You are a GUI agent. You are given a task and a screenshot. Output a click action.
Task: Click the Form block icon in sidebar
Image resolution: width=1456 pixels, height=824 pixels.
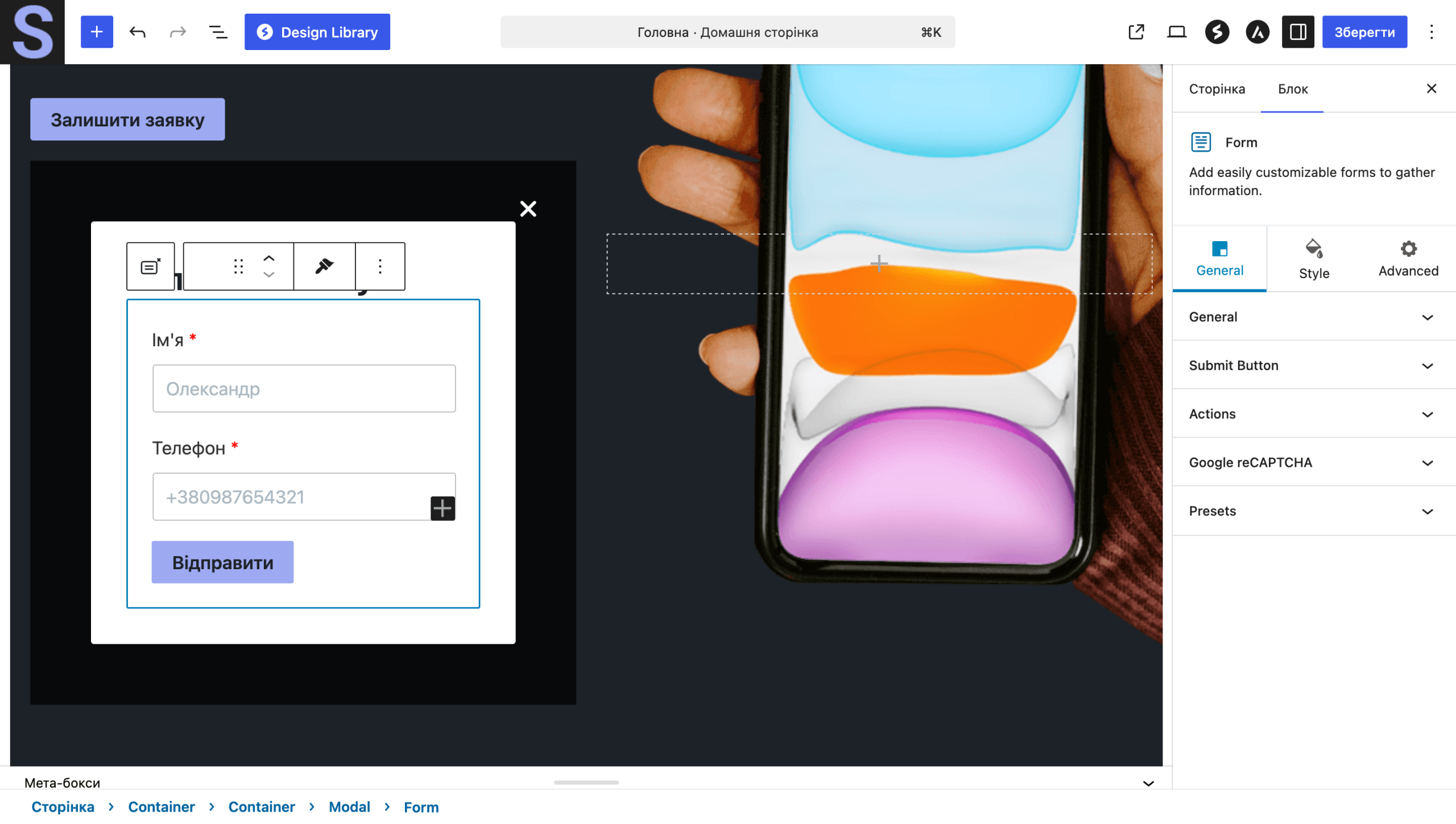[1201, 142]
